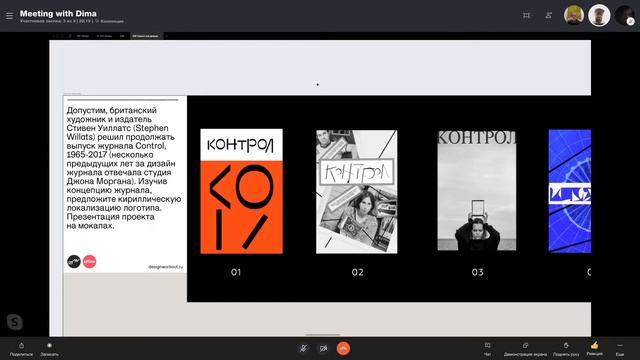This screenshot has width=640, height=360.
Task: Start recording with the Записать button
Action: pyautogui.click(x=49, y=349)
